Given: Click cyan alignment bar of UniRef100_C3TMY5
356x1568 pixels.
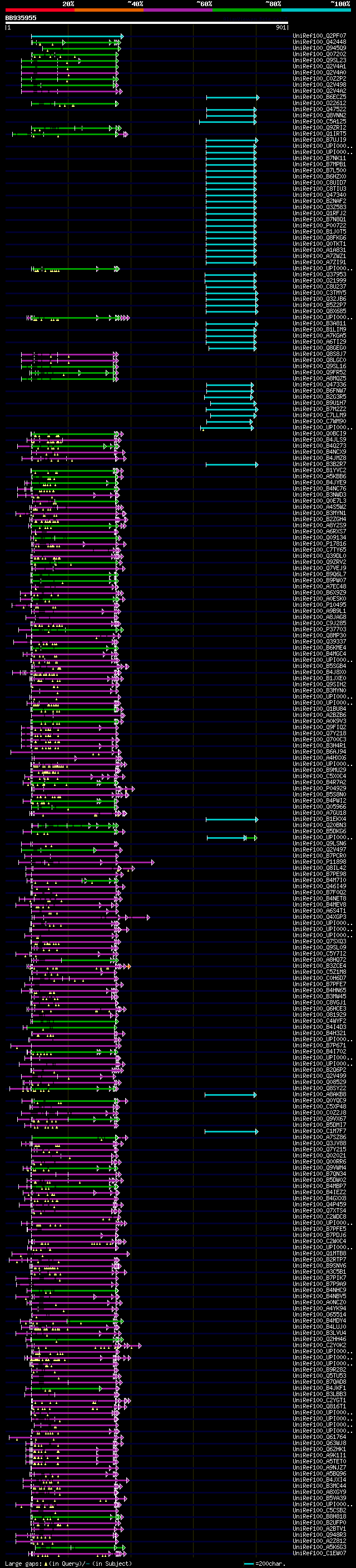Looking at the screenshot, I should (x=231, y=293).
